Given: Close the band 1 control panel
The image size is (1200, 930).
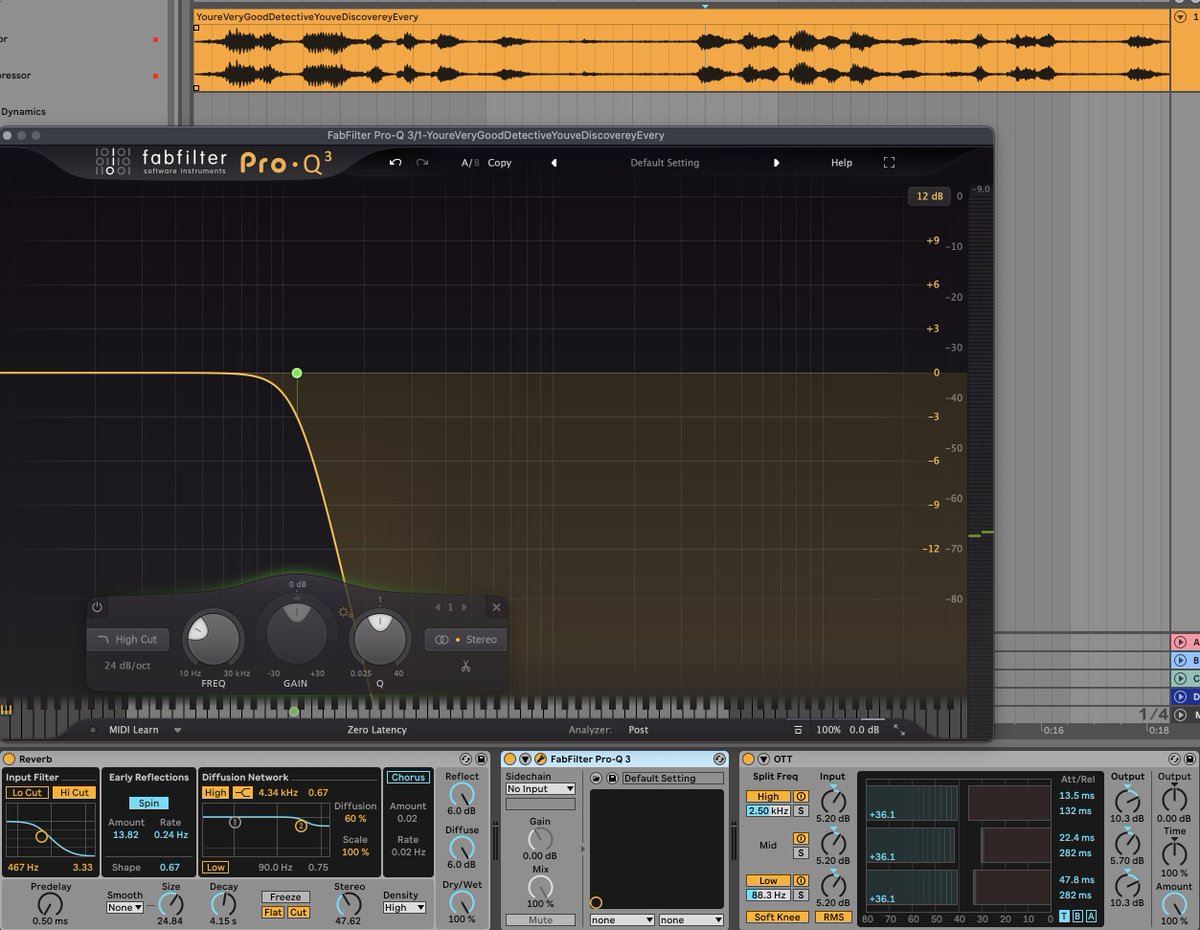Looking at the screenshot, I should pyautogui.click(x=496, y=607).
